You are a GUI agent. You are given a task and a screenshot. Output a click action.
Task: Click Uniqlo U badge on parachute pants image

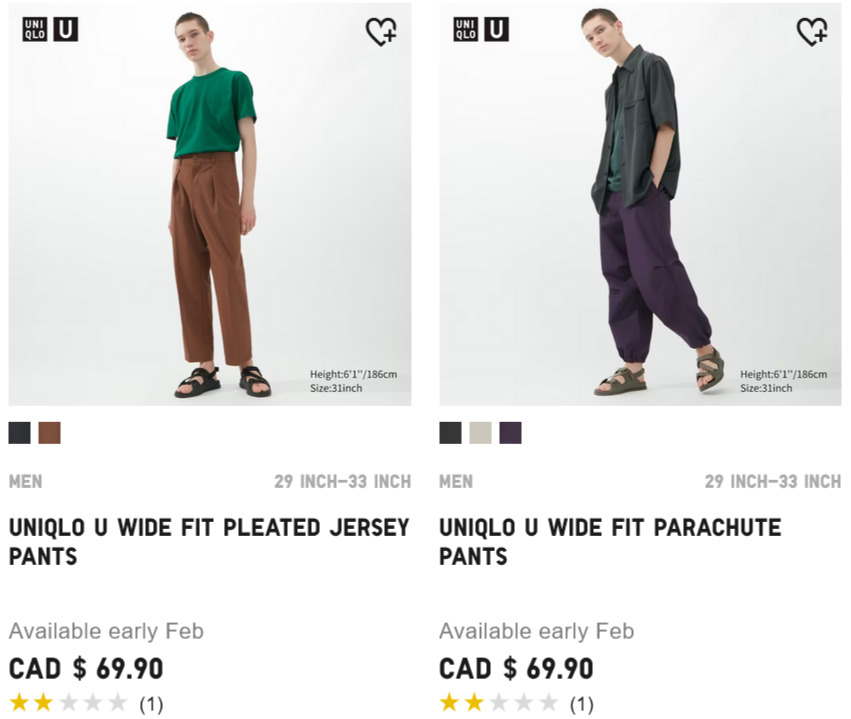[497, 29]
